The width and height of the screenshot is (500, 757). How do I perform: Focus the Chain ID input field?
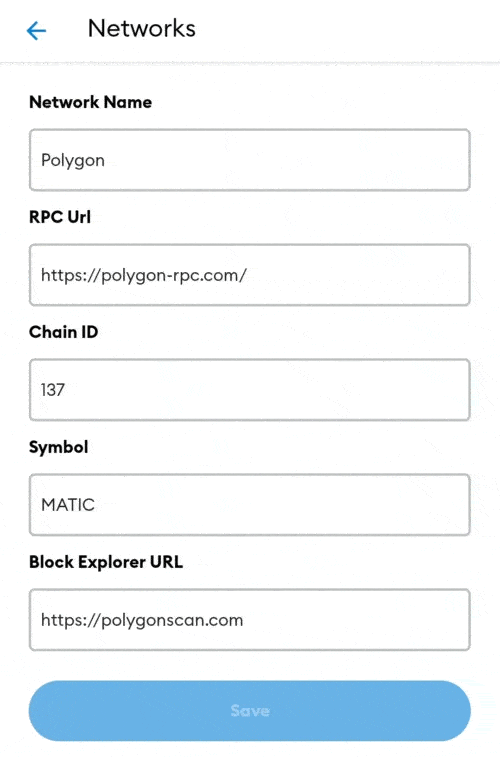click(x=250, y=390)
